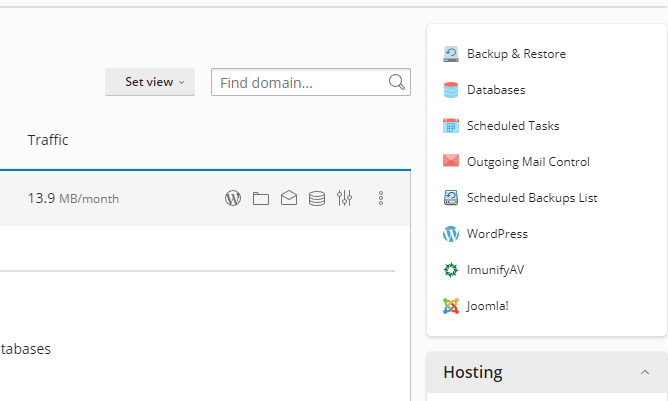
Task: Open WordPress icon in the domain row
Action: (233, 198)
